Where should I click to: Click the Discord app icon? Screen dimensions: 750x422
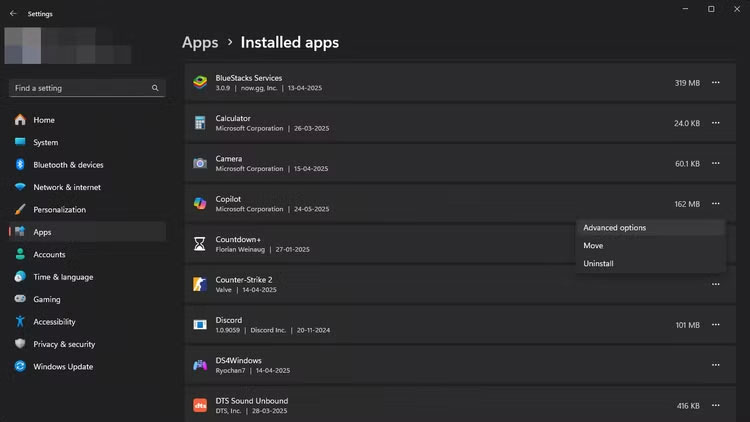click(200, 324)
